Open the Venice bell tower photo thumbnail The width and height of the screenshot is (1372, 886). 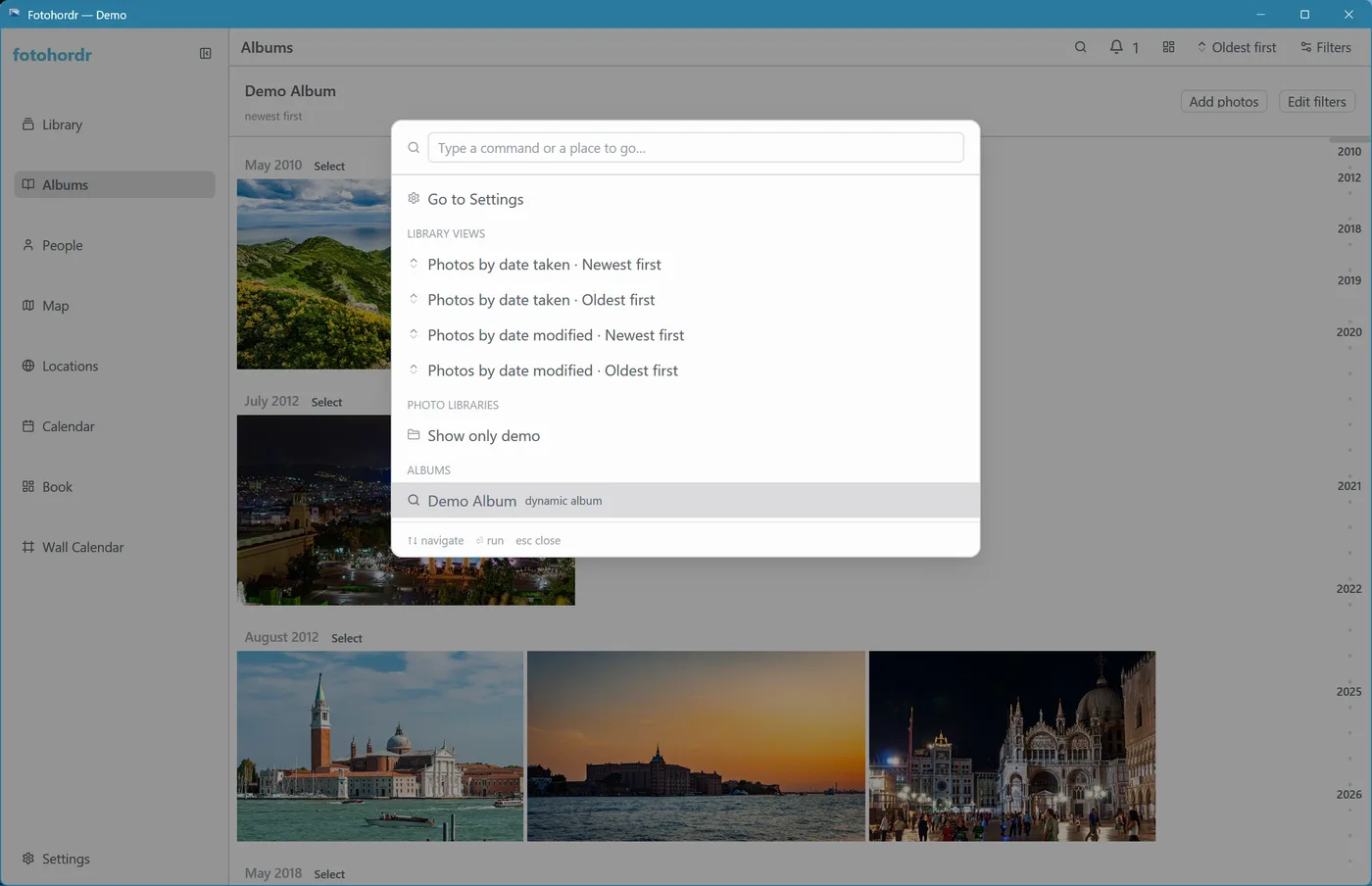380,746
